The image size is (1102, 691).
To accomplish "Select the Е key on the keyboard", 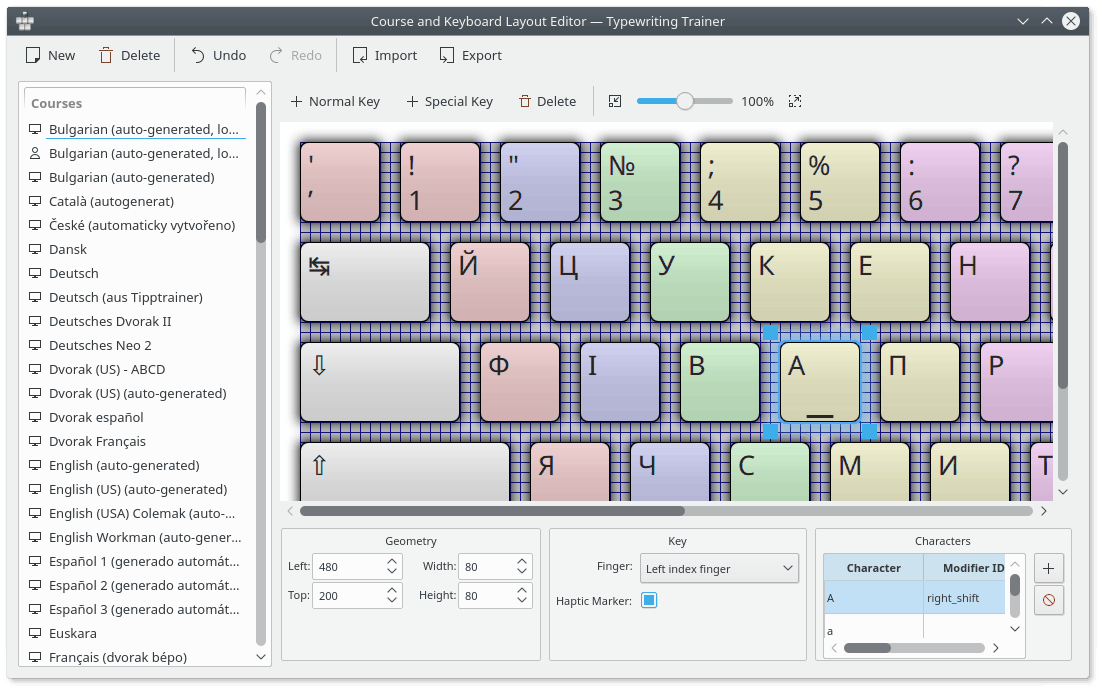I will [890, 283].
